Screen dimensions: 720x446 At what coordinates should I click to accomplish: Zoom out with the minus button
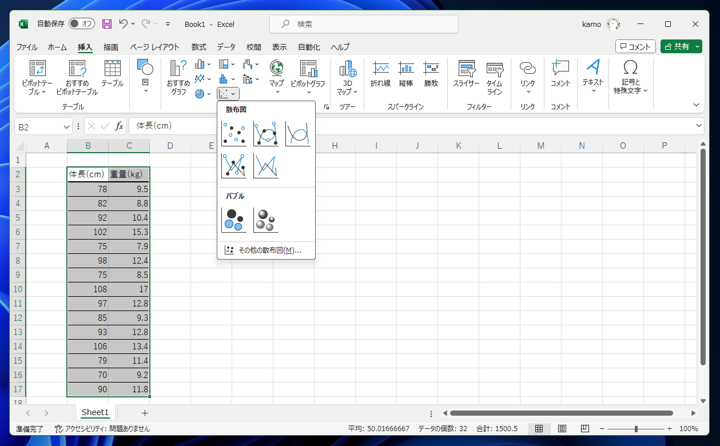point(602,429)
